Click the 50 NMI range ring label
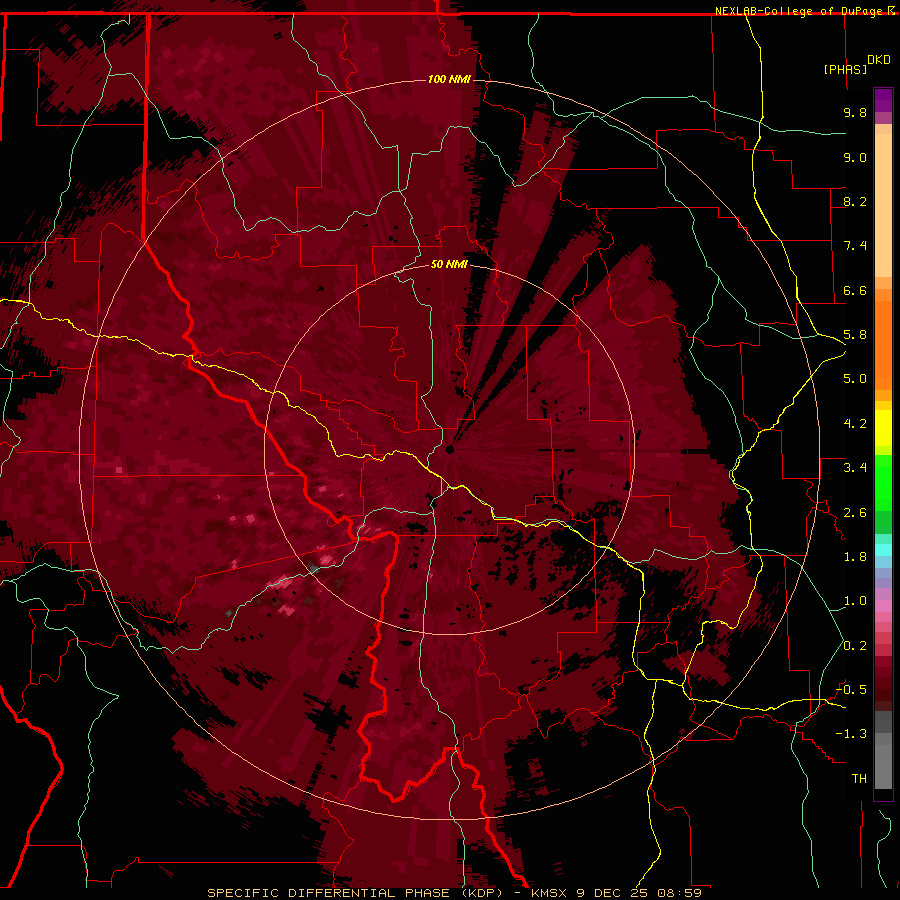The height and width of the screenshot is (900, 900). click(449, 264)
